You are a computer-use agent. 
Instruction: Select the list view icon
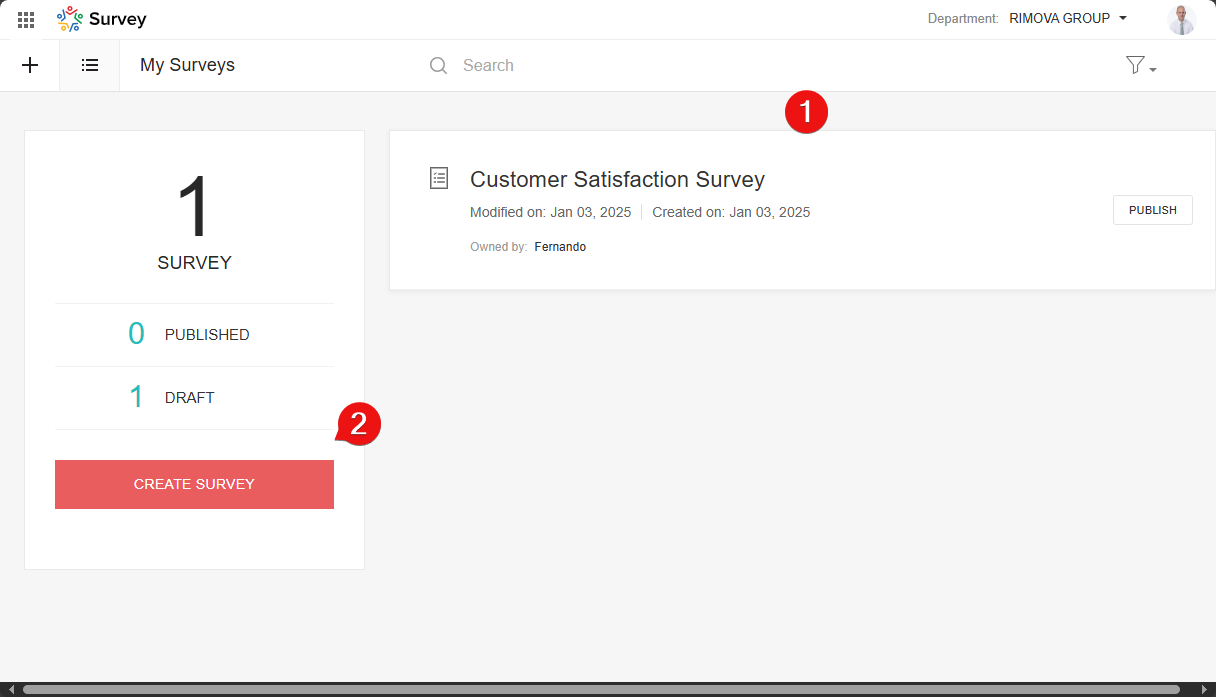pyautogui.click(x=90, y=65)
